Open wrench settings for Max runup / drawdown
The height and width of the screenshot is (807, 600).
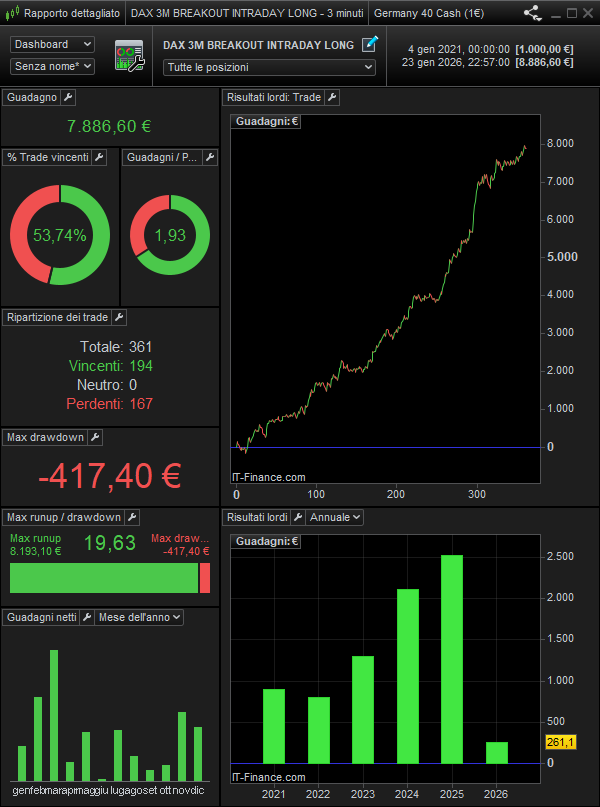point(131,517)
